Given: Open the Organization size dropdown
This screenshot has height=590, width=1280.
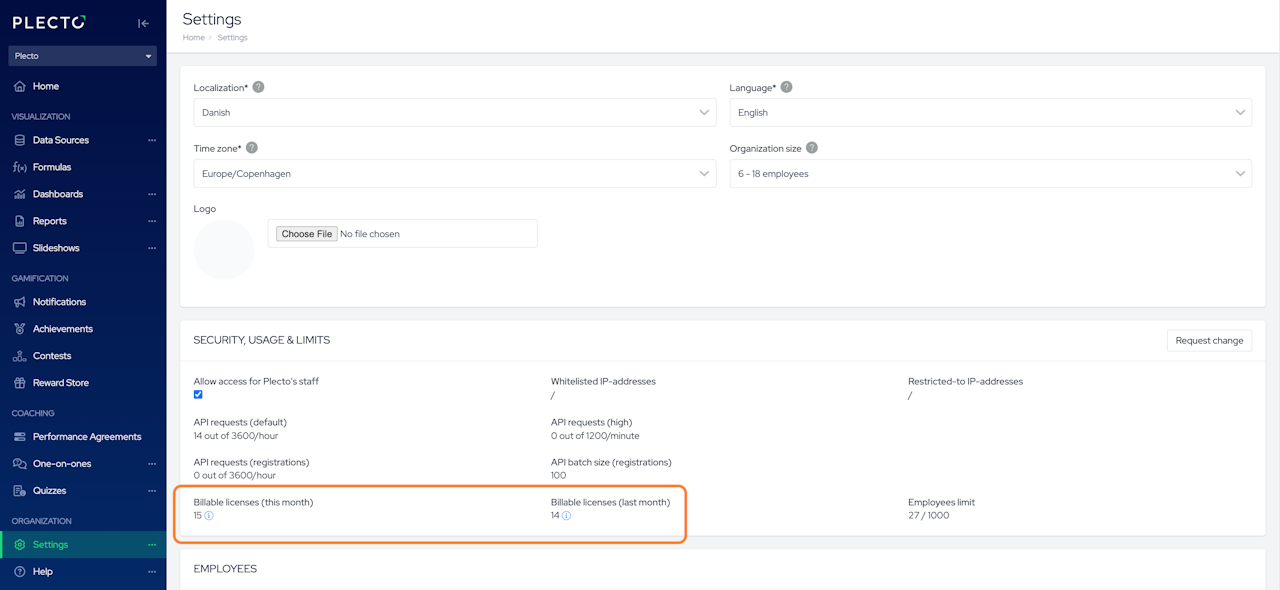Looking at the screenshot, I should (990, 174).
